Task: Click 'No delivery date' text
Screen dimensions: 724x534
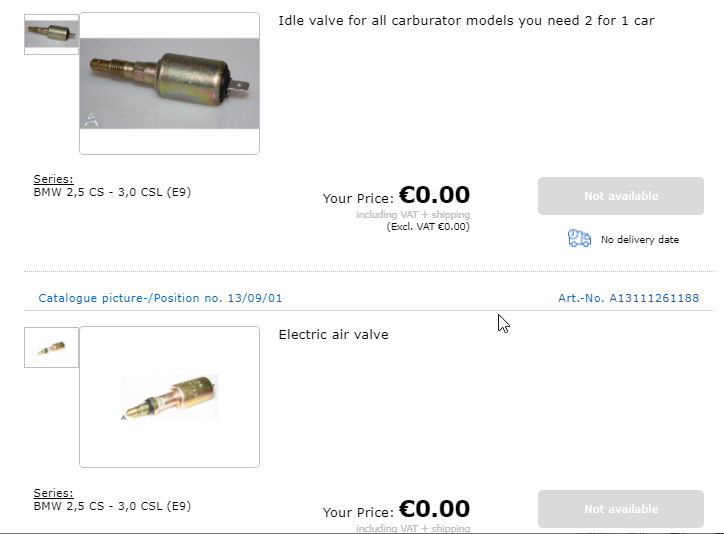Action: [639, 240]
